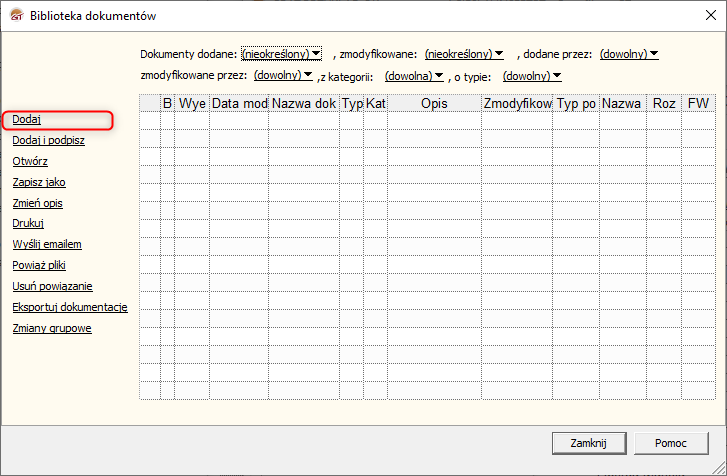The image size is (727, 476).
Task: Click the Biblioteka dokumentów title bar app icon
Action: pyautogui.click(x=14, y=16)
